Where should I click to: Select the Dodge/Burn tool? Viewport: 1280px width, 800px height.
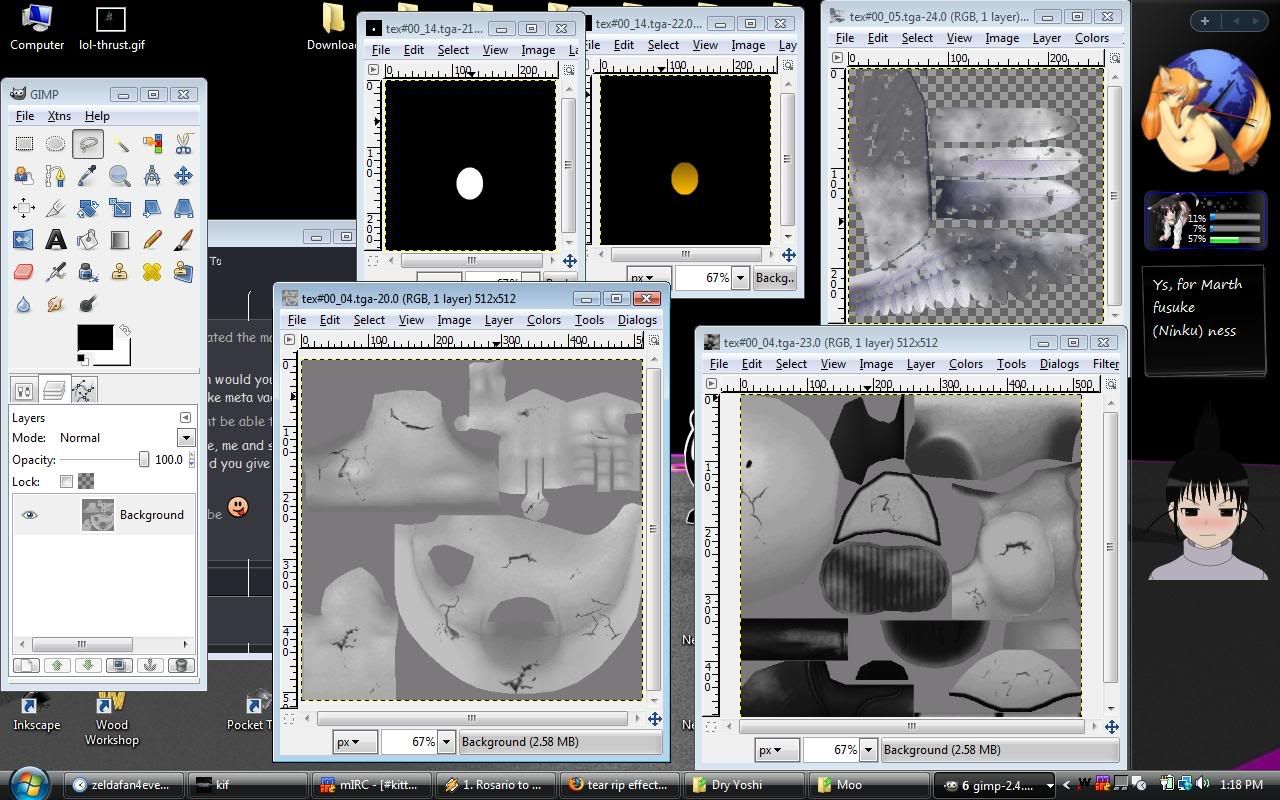[x=87, y=303]
